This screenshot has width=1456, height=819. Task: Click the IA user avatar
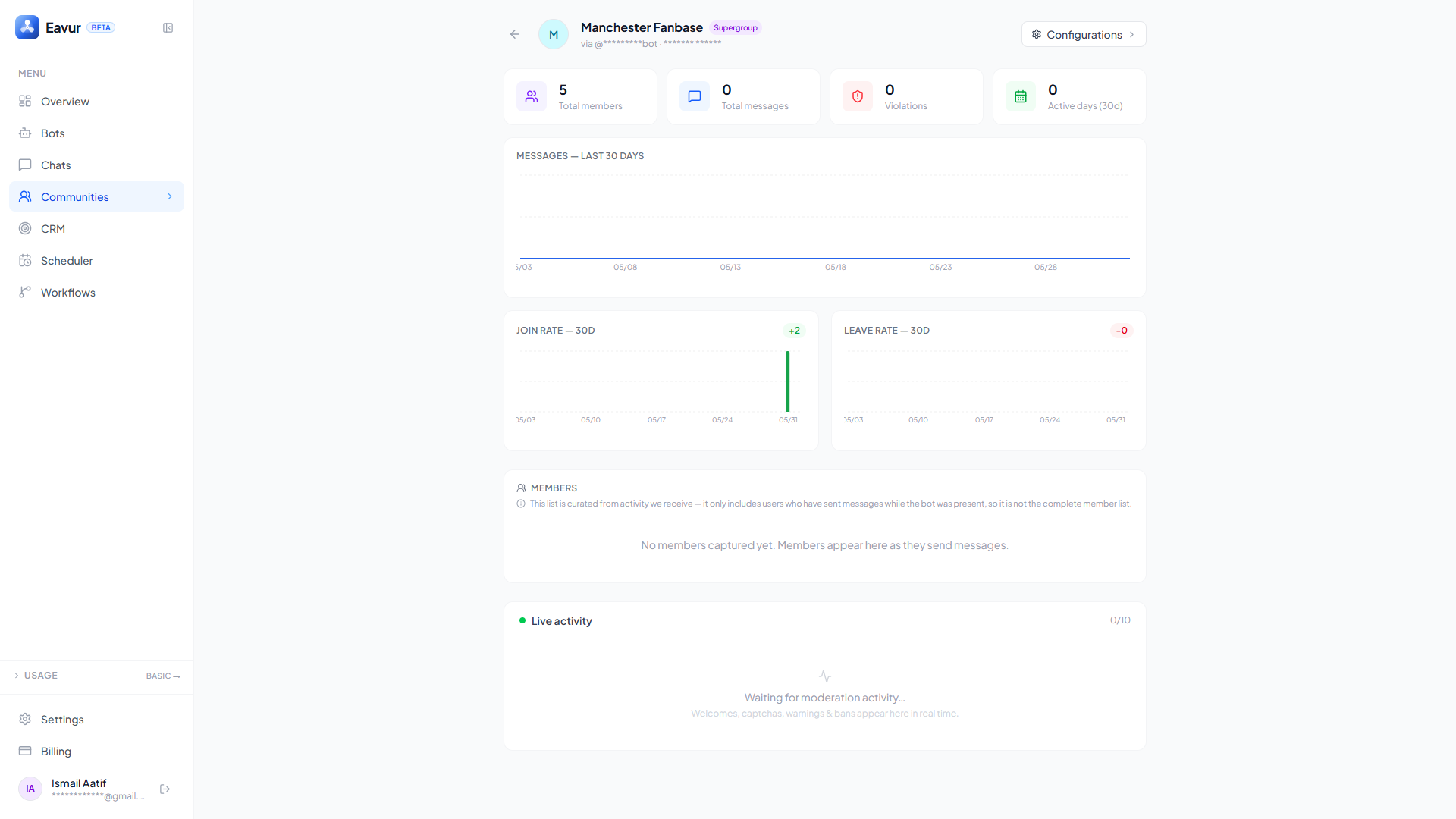pyautogui.click(x=30, y=789)
